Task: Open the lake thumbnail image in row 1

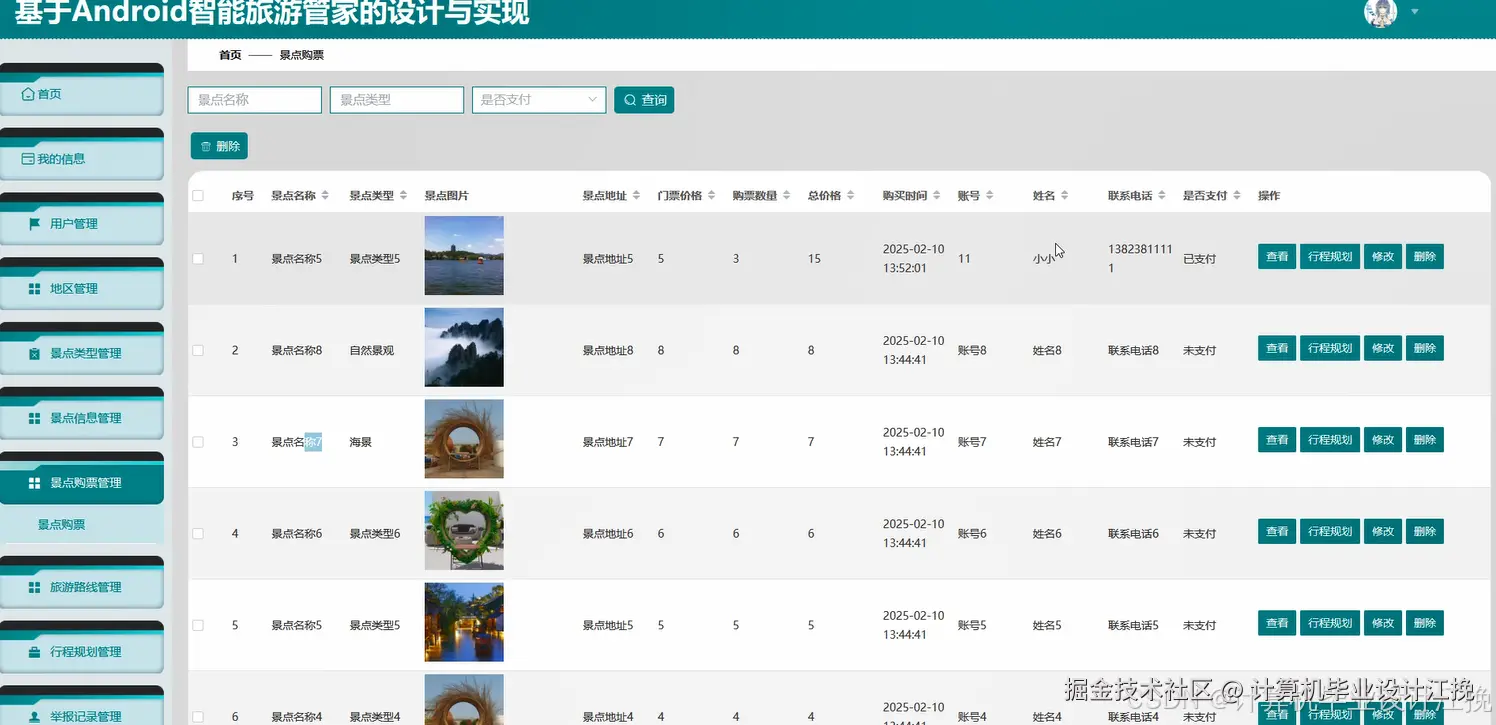Action: [x=464, y=256]
